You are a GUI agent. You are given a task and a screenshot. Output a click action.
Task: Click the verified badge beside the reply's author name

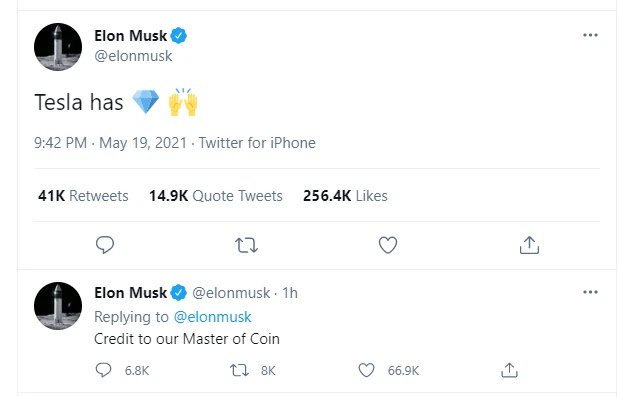pos(179,293)
